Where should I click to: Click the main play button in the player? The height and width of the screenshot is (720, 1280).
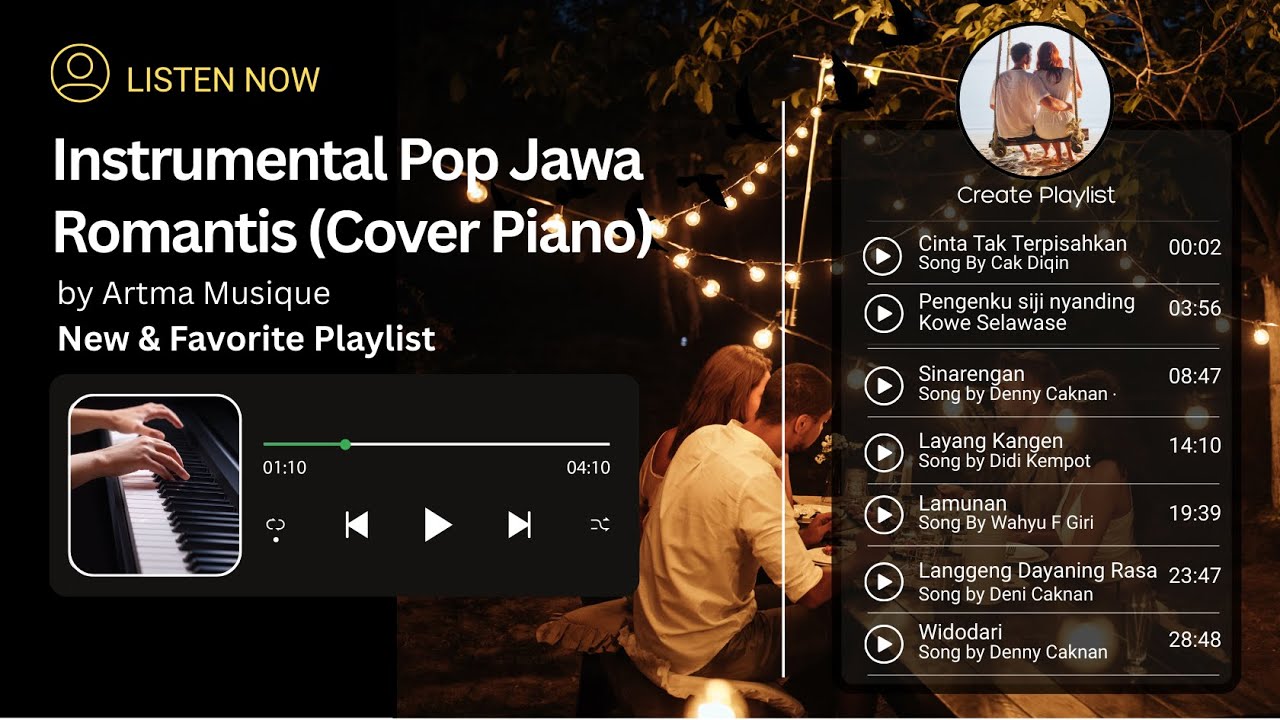pos(437,524)
